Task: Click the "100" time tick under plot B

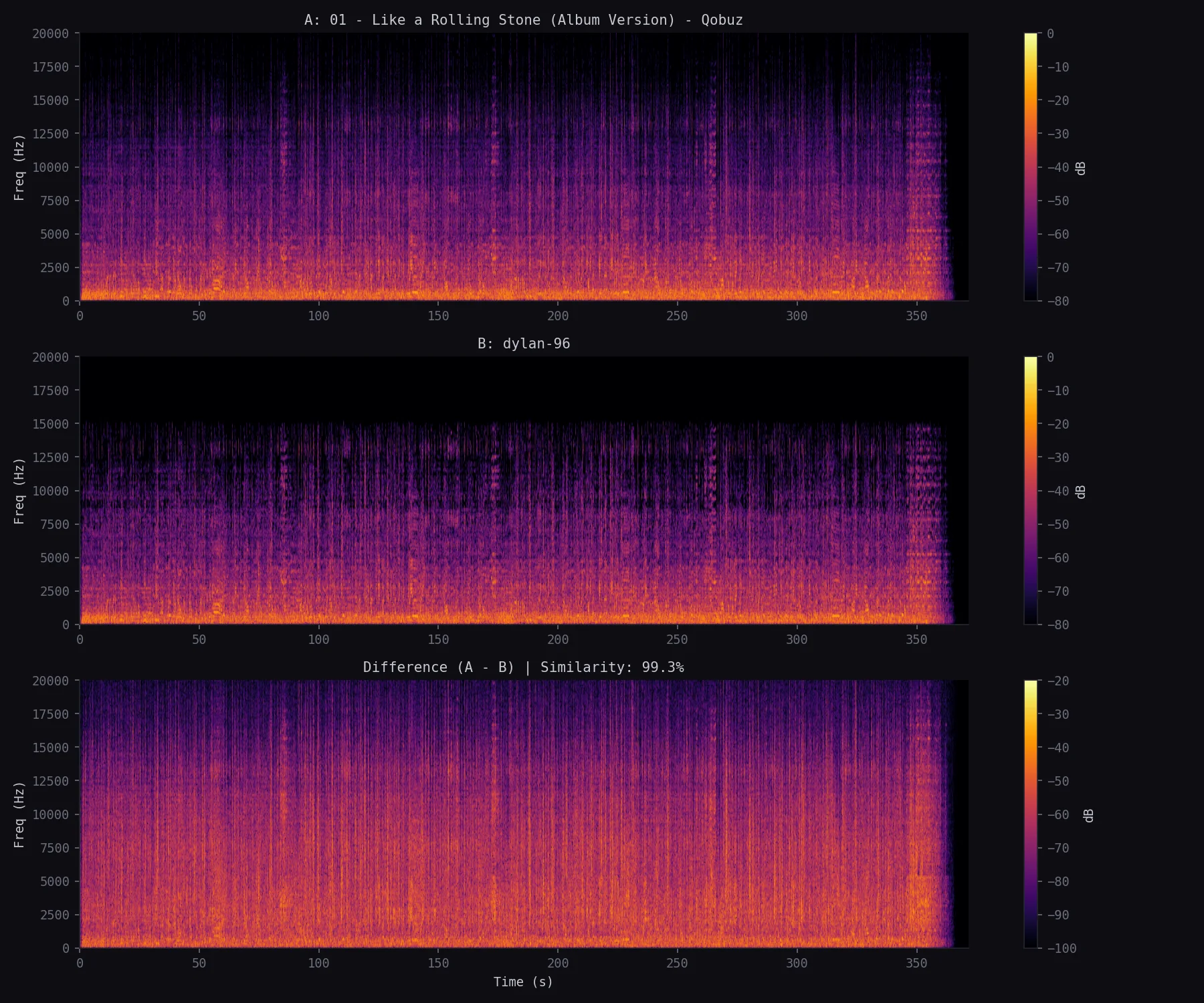Action: point(318,639)
